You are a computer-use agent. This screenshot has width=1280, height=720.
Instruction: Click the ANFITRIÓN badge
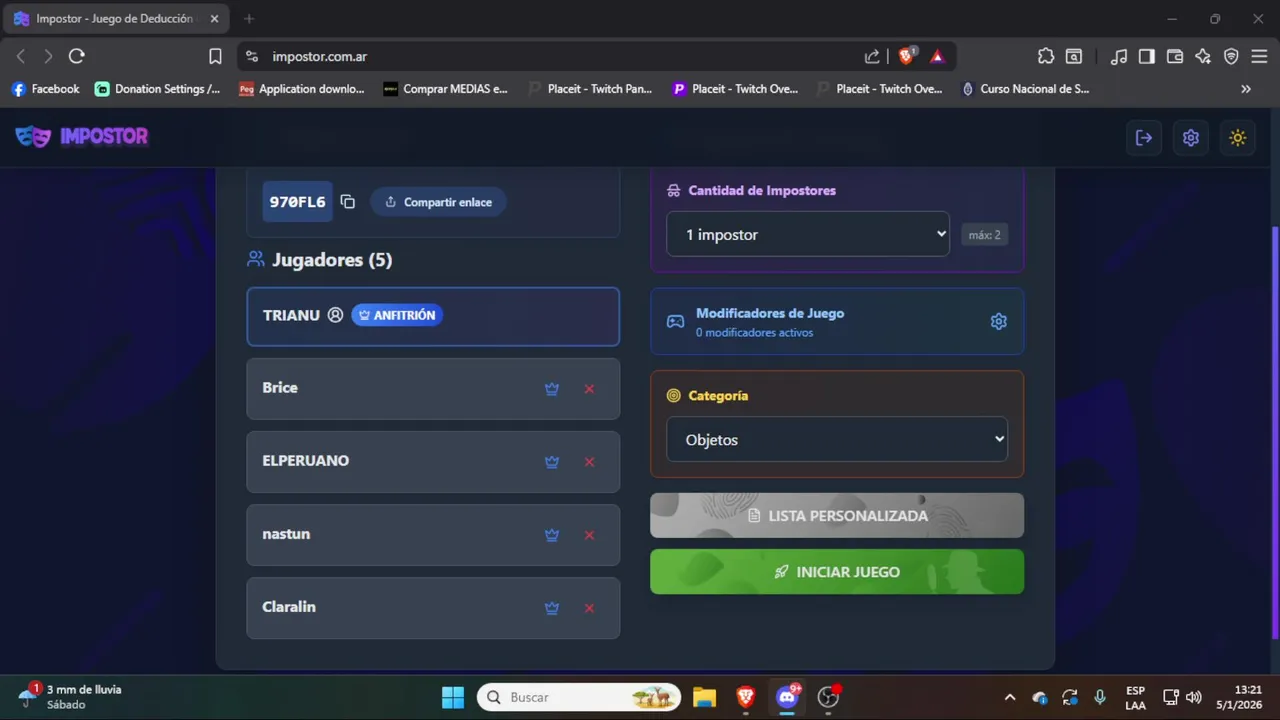397,315
